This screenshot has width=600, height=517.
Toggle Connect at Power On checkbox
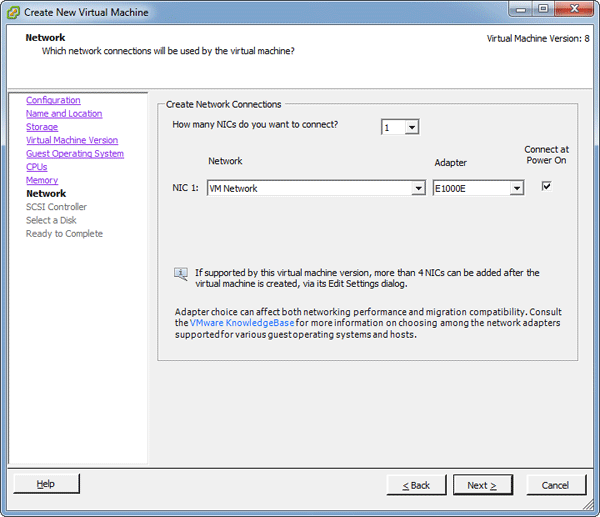546,186
